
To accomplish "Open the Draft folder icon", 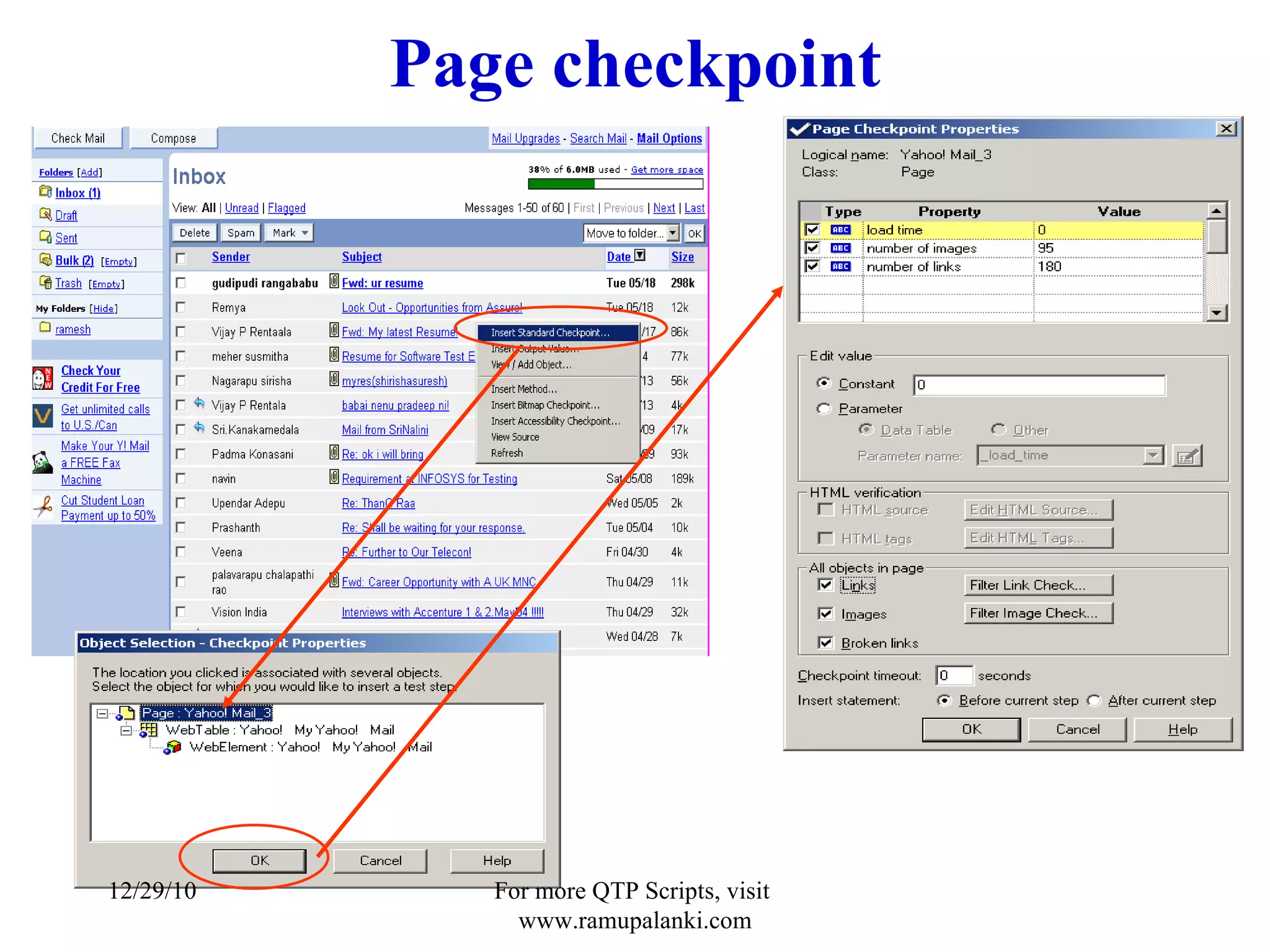I will [x=45, y=214].
